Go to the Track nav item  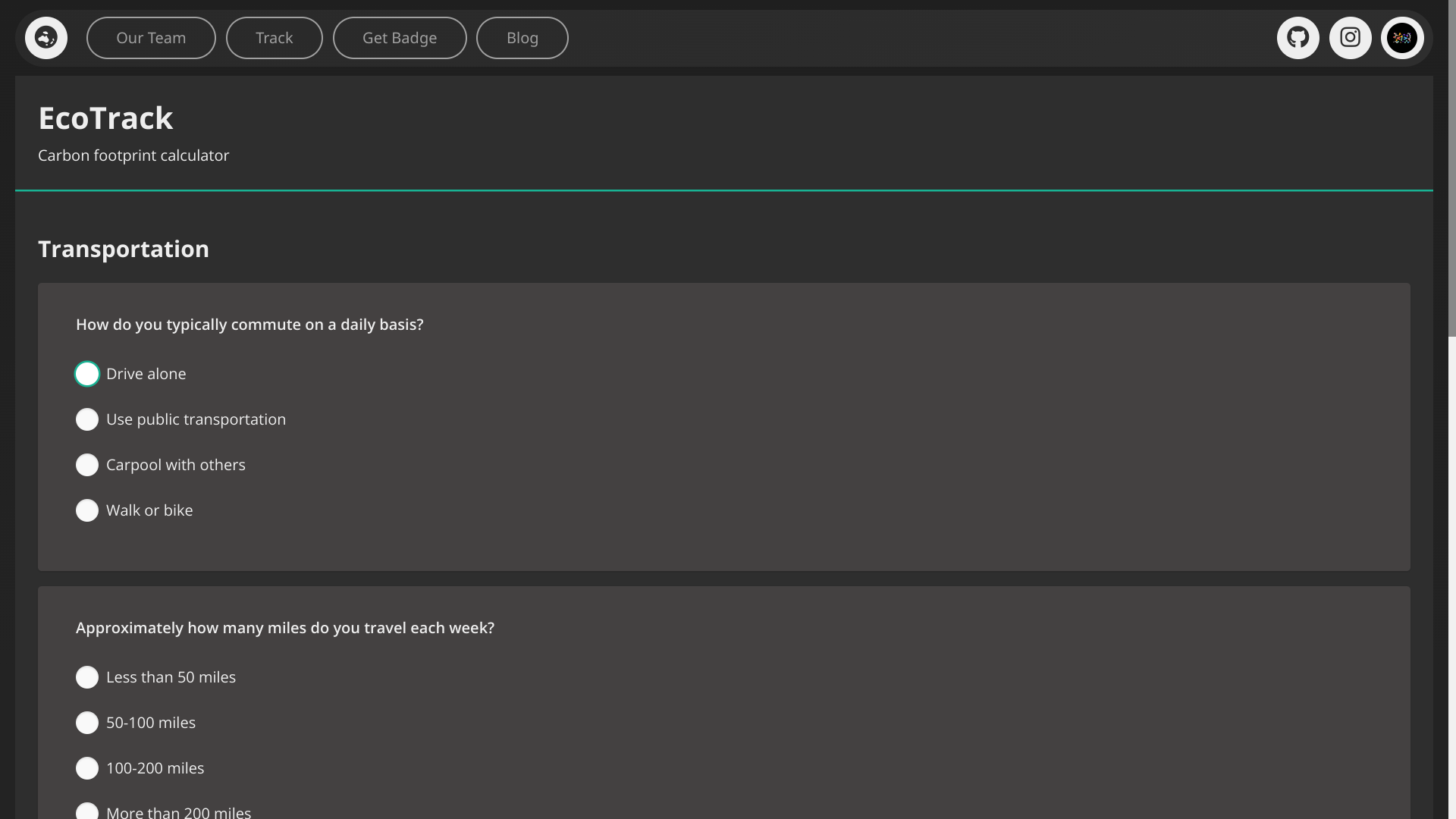(x=274, y=38)
